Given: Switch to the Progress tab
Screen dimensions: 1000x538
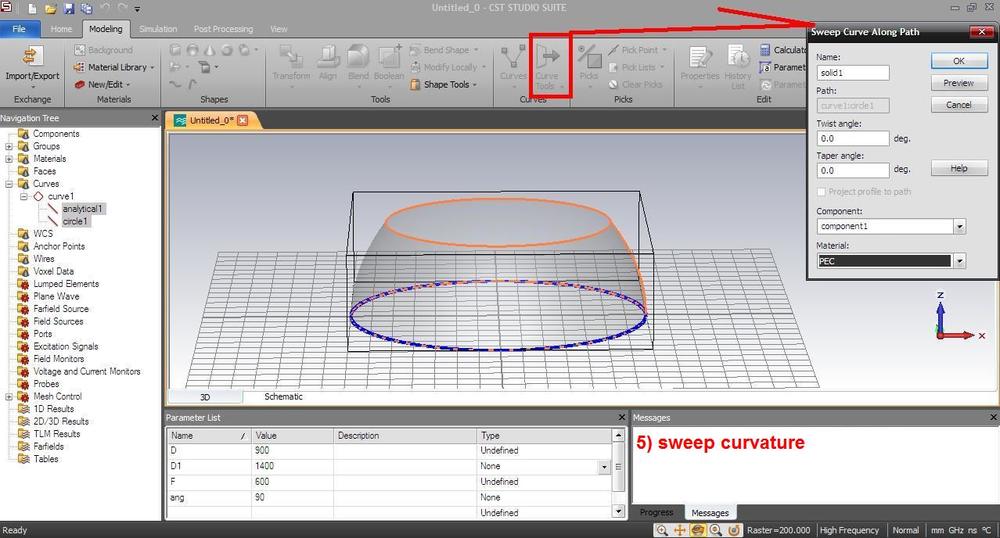Looking at the screenshot, I should (x=656, y=513).
